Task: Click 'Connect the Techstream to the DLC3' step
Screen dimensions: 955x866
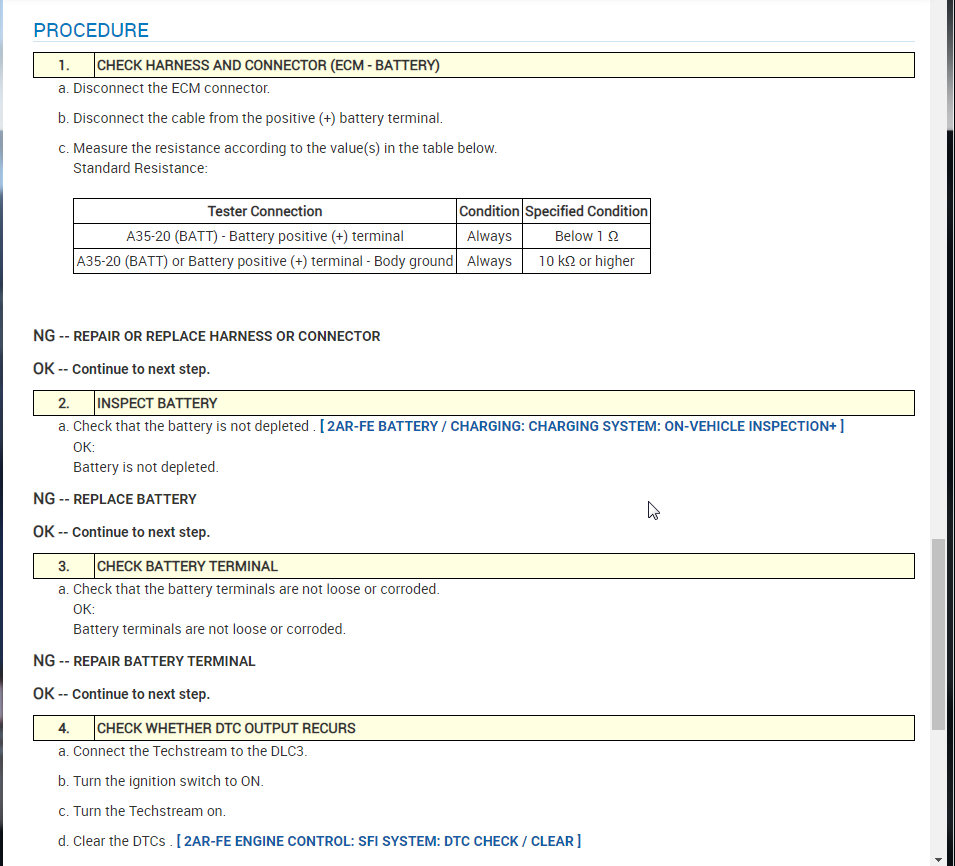Action: point(189,751)
